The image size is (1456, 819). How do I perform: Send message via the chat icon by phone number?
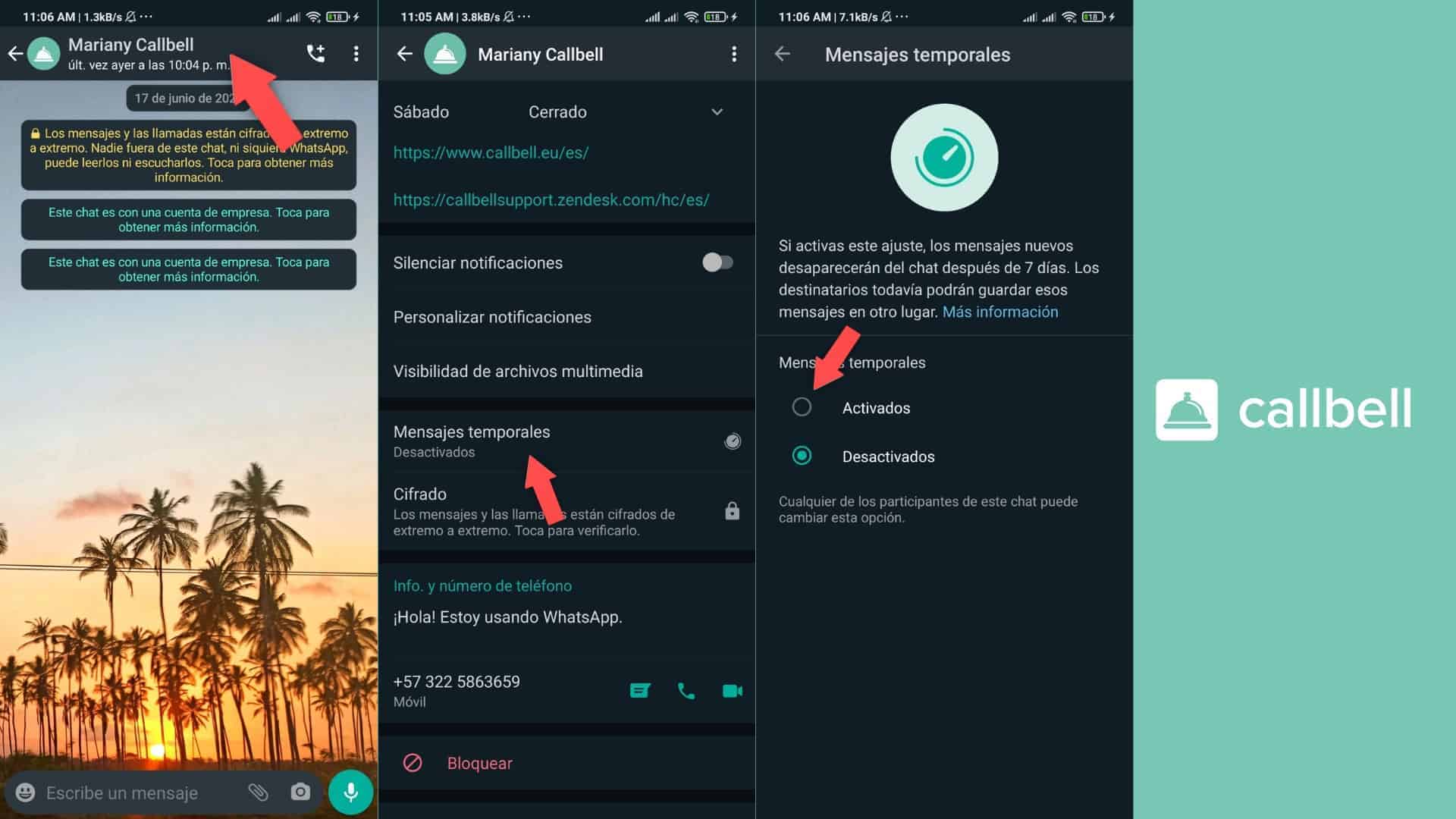click(x=640, y=691)
